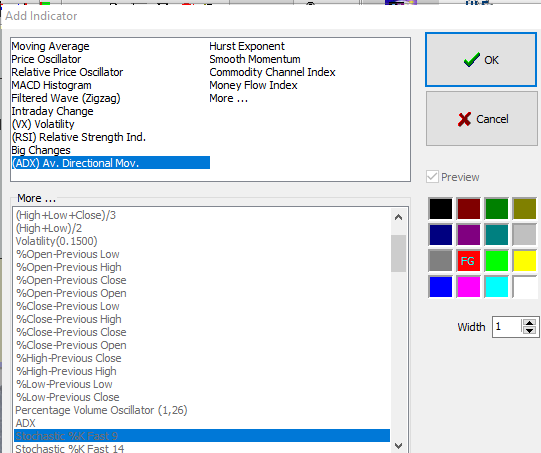Choose the bright blue color swatch

tap(440, 286)
